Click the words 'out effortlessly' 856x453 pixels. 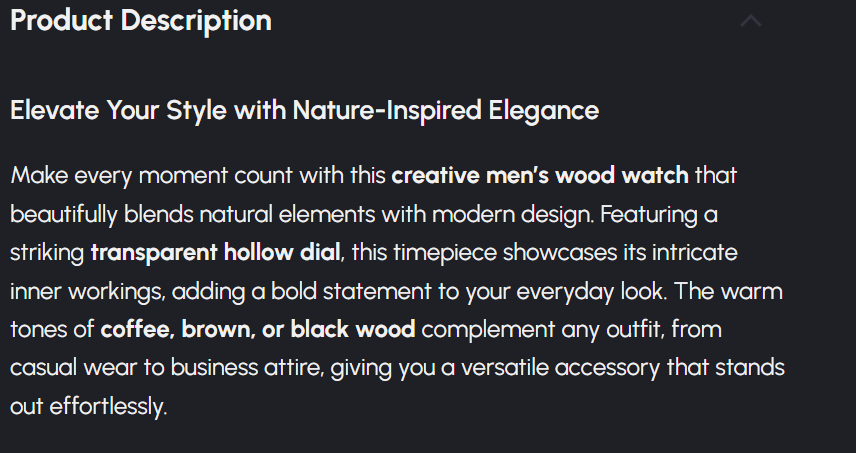pyautogui.click(x=88, y=407)
